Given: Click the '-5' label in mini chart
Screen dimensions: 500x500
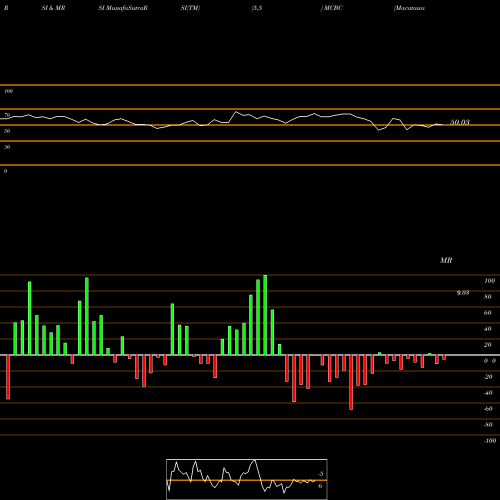Looking at the screenshot, I should click(x=320, y=474).
